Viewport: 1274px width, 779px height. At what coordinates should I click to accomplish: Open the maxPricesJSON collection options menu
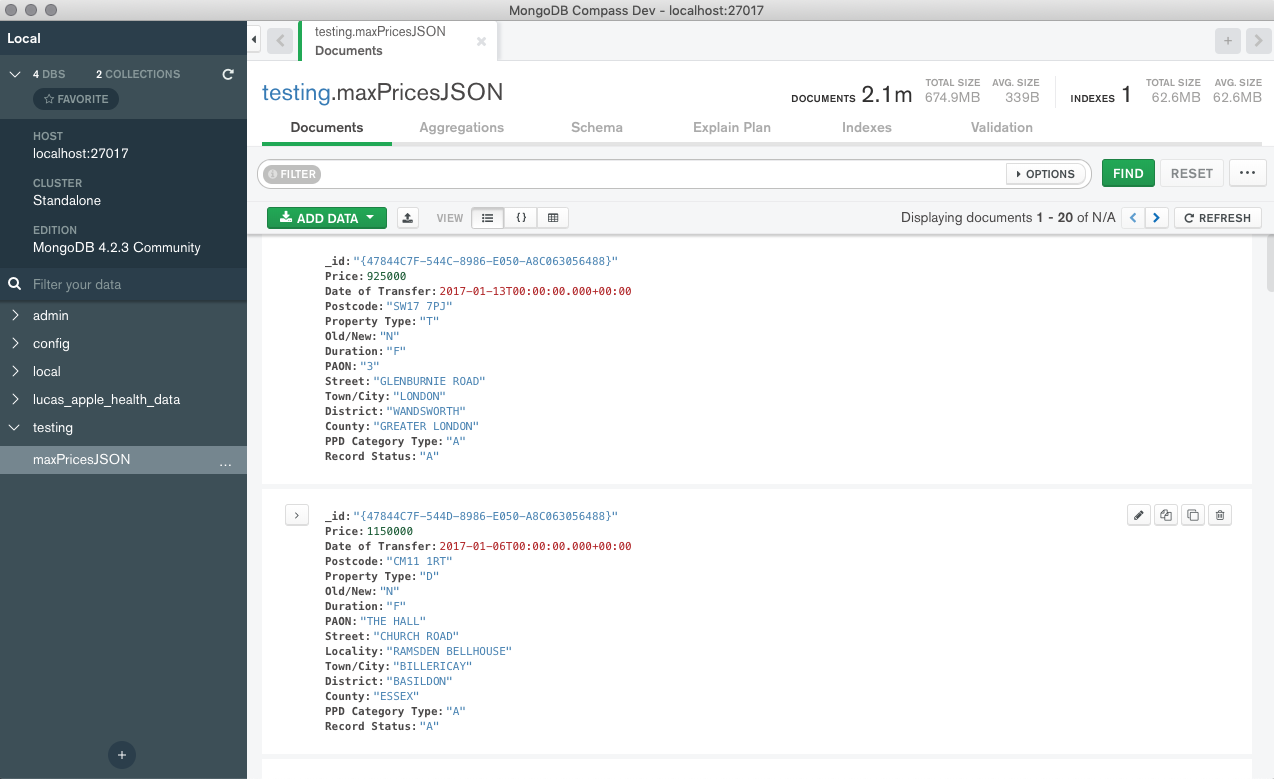[225, 462]
